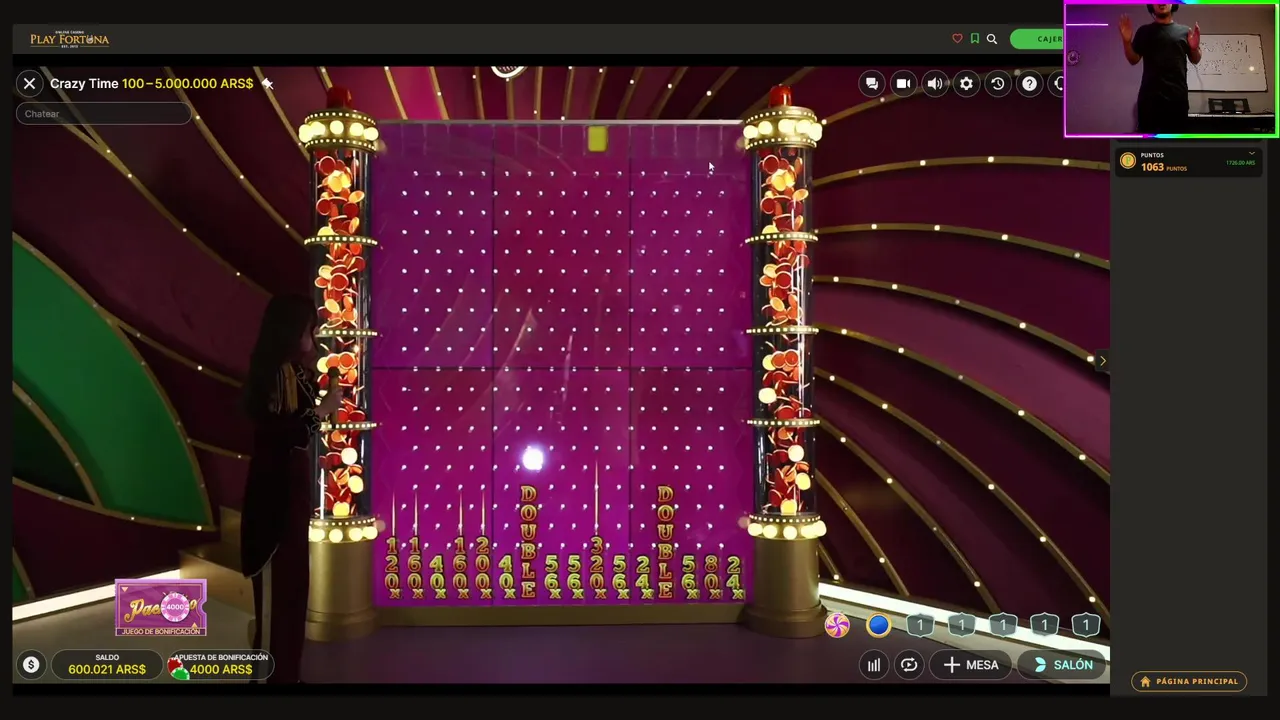Click the Chatear chat input field
The image size is (1280, 720).
coord(104,114)
